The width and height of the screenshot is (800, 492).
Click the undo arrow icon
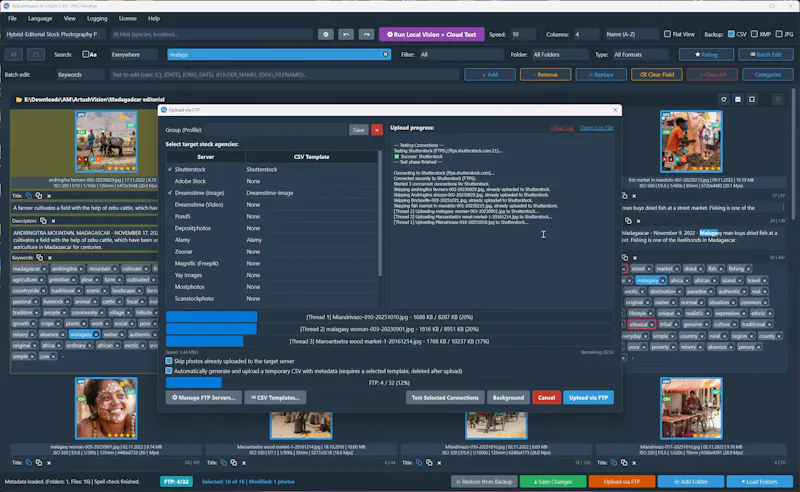tap(346, 34)
